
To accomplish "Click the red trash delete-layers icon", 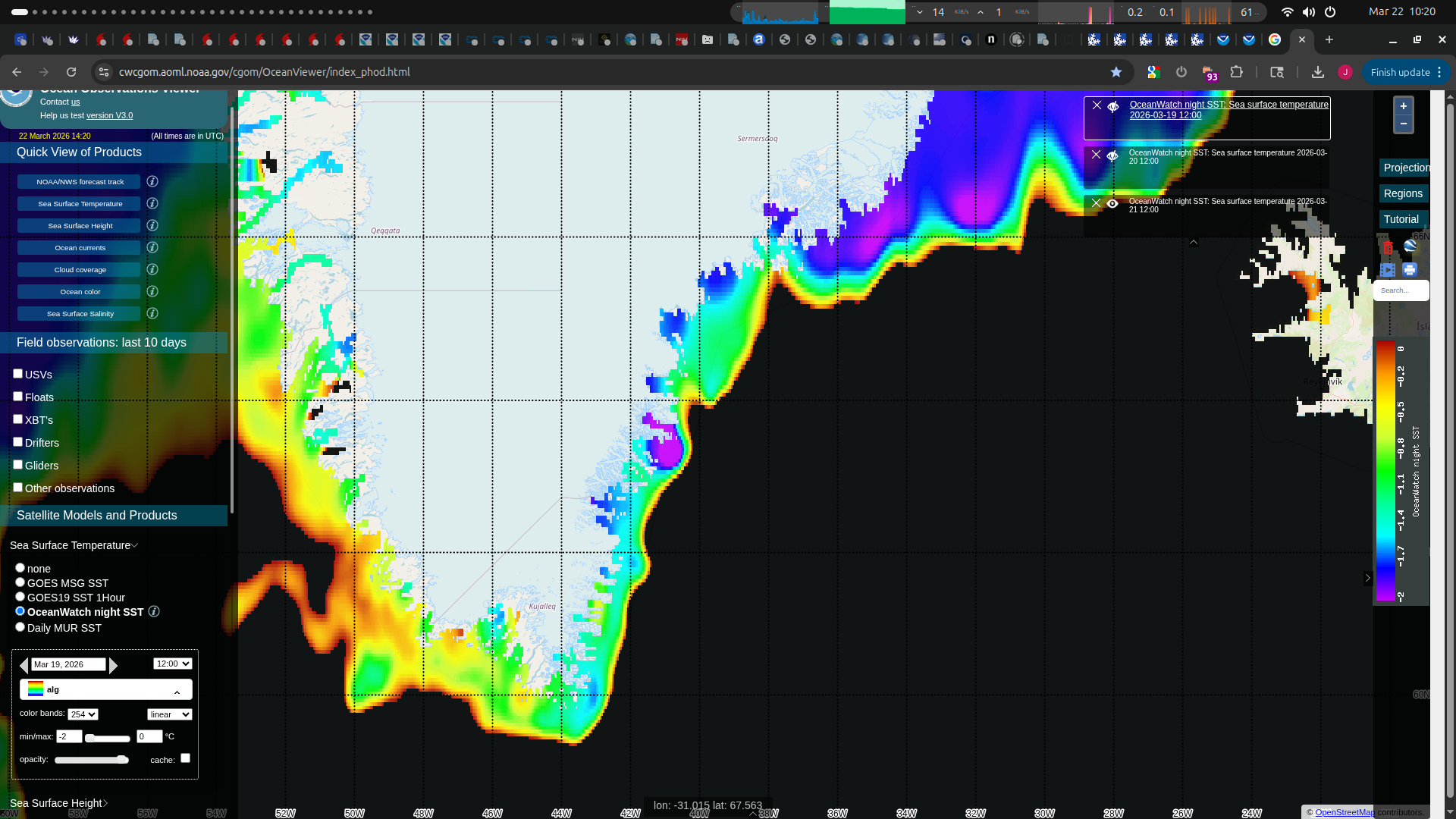I will (1388, 247).
